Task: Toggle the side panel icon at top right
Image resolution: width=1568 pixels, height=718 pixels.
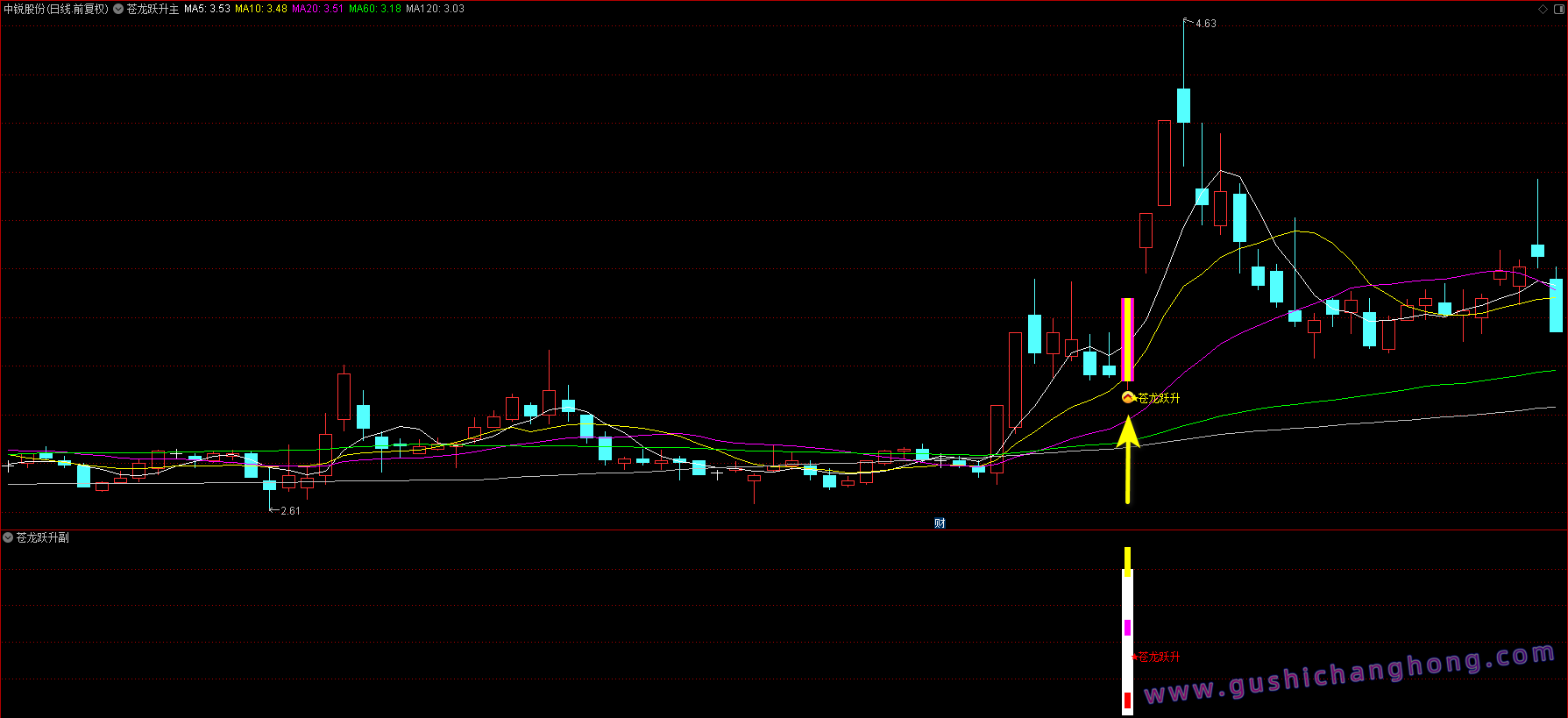Action: pyautogui.click(x=1558, y=9)
